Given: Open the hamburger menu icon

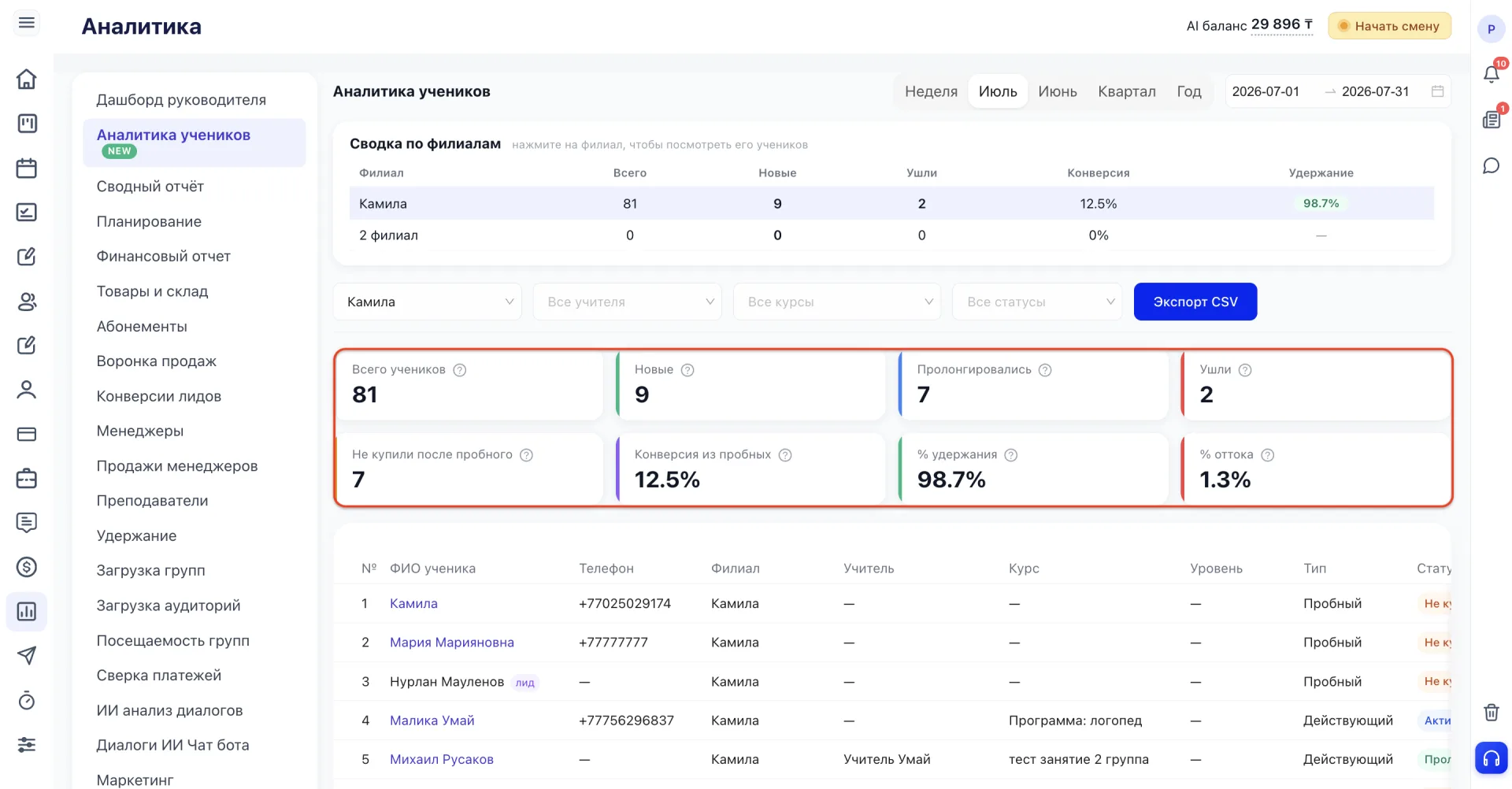Looking at the screenshot, I should coord(27,23).
